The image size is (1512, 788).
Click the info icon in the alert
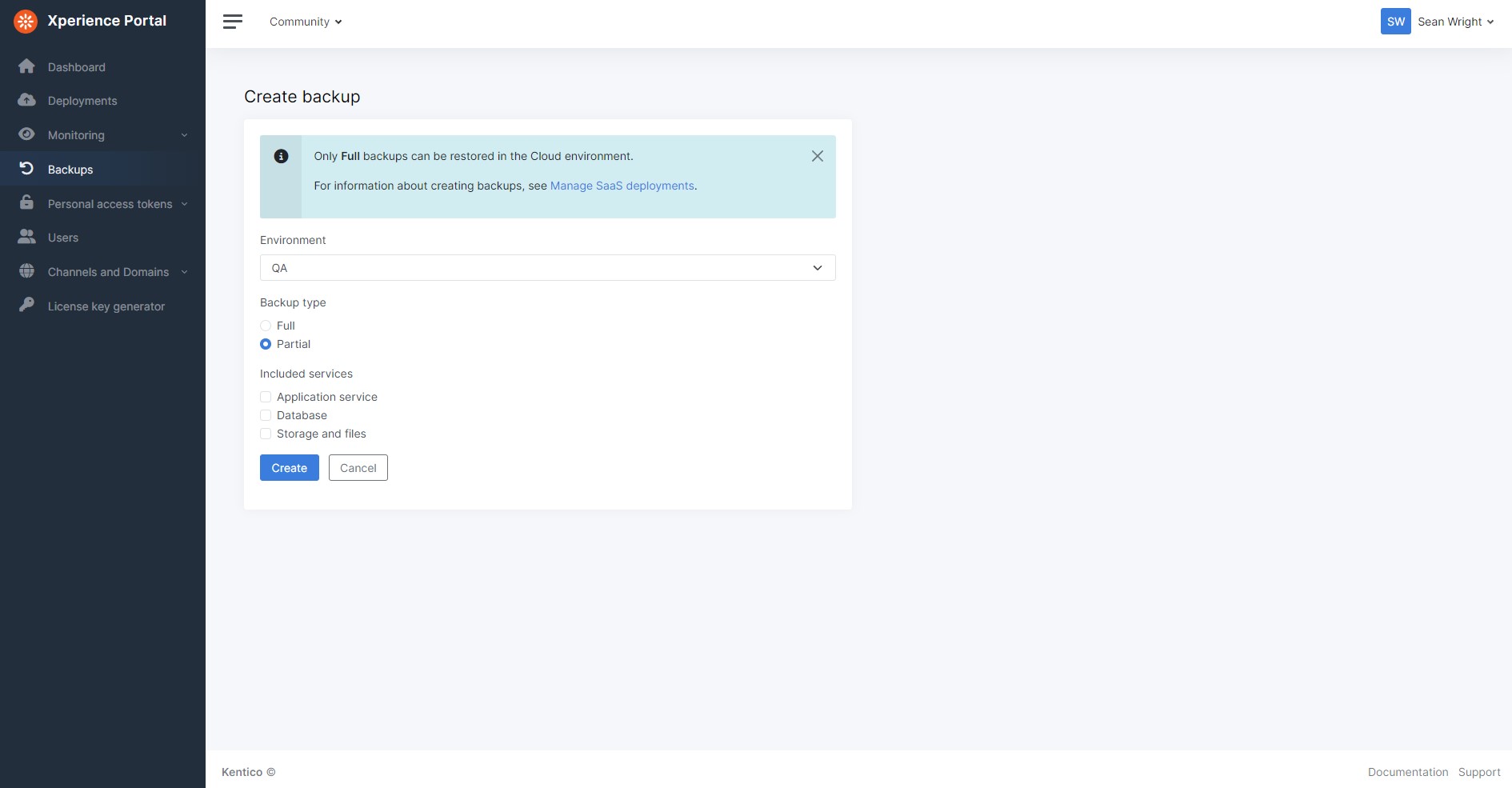281,156
